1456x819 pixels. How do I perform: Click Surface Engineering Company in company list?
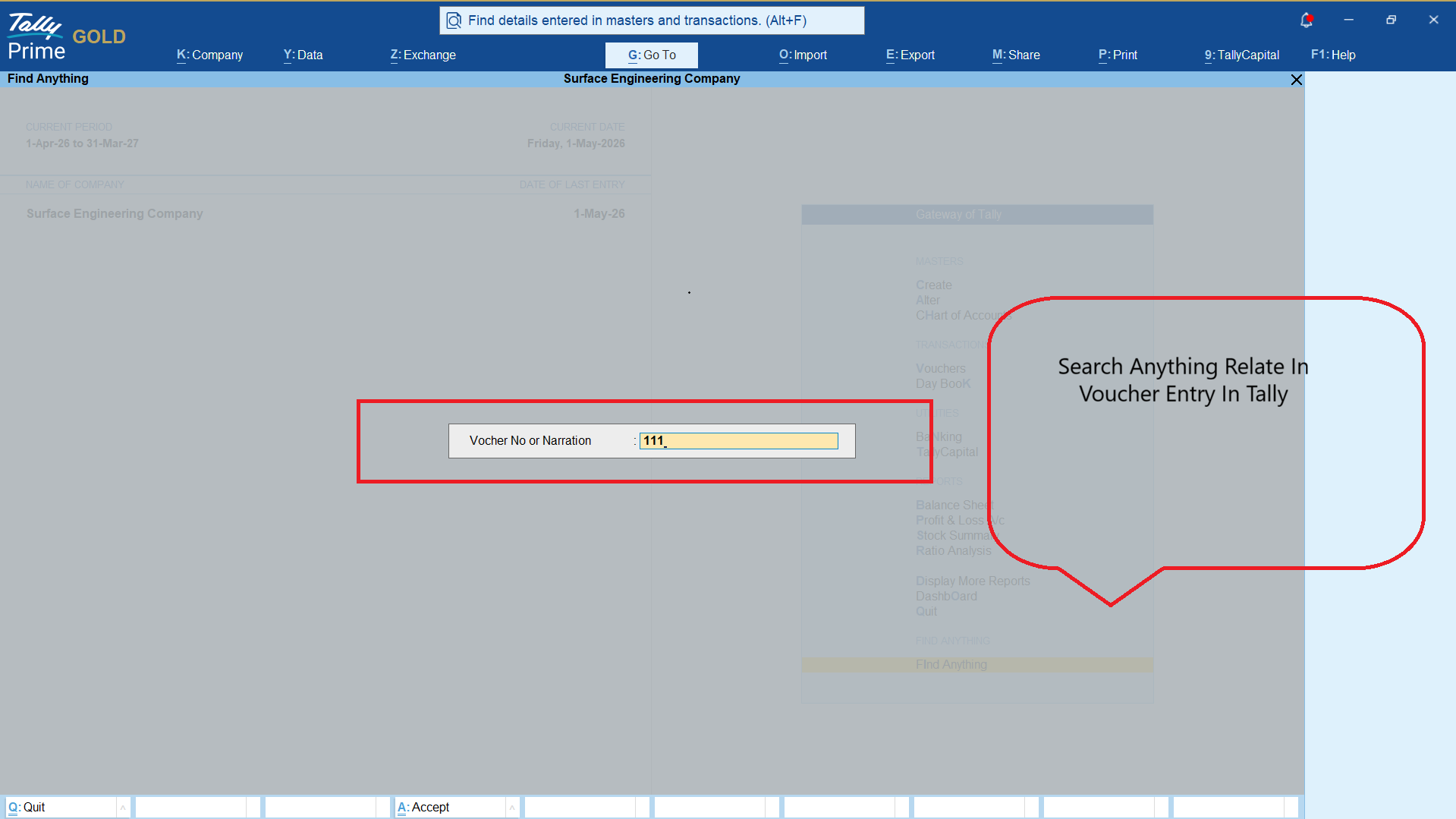click(115, 214)
